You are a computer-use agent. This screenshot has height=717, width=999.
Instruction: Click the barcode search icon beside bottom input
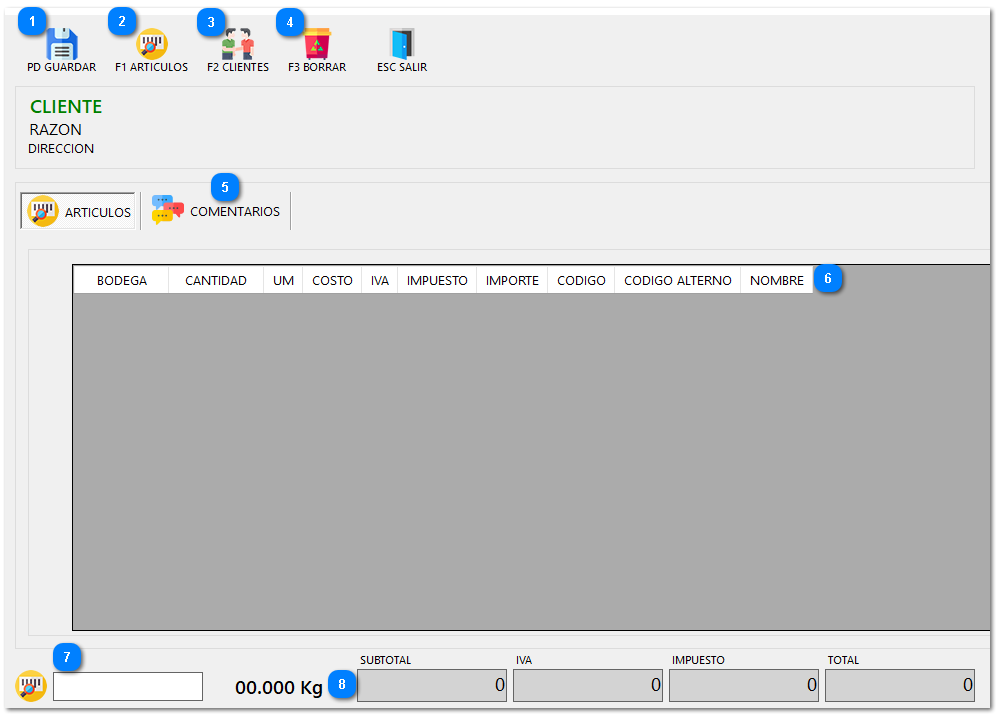pyautogui.click(x=32, y=686)
